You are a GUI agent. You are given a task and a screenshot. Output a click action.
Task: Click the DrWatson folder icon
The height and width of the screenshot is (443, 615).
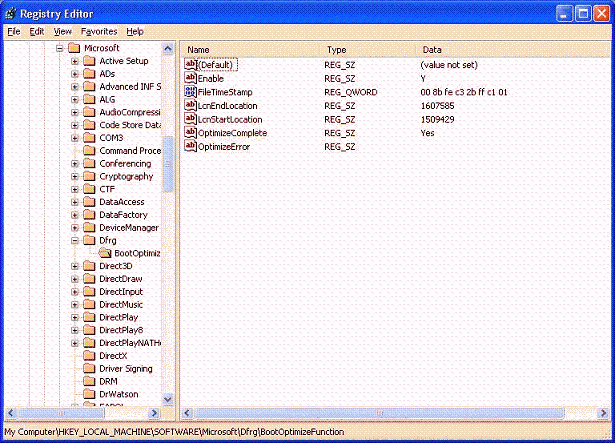click(89, 394)
